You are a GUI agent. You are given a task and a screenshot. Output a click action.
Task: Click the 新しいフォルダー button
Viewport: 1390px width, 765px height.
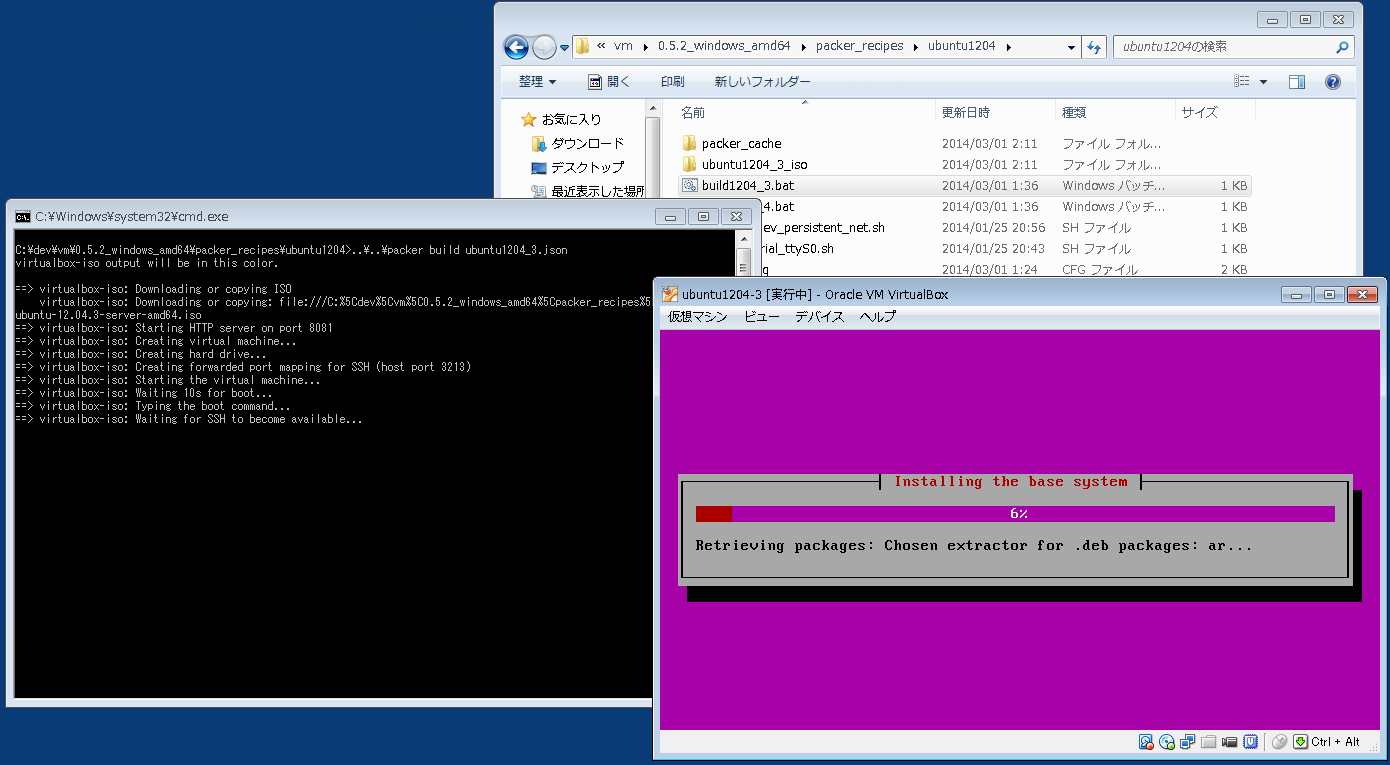(x=762, y=82)
